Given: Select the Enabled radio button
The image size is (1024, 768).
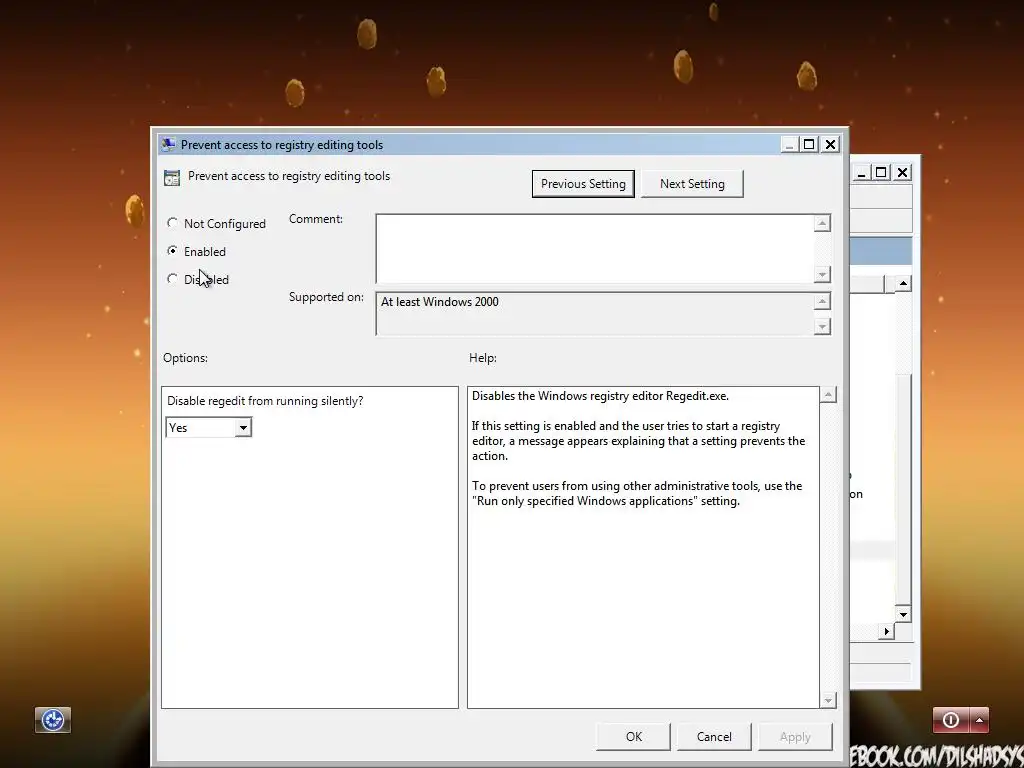Looking at the screenshot, I should [172, 251].
